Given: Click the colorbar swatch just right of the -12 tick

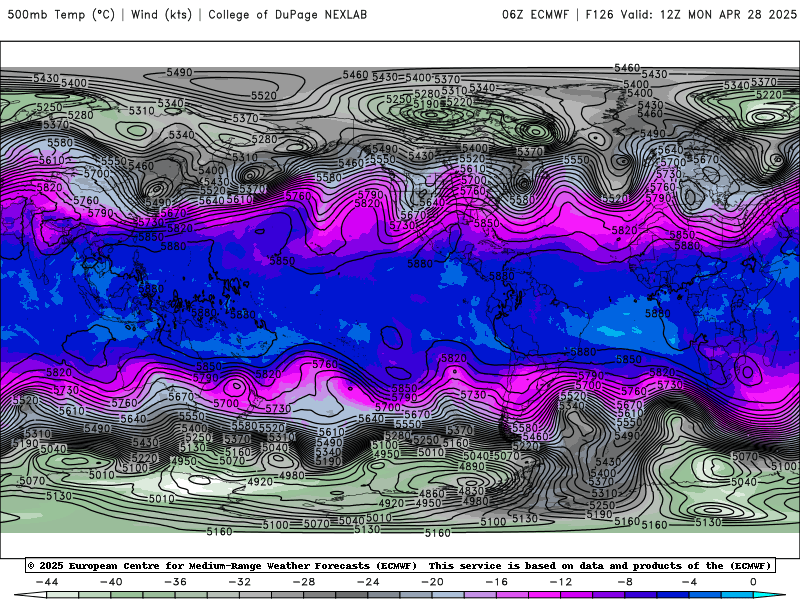Looking at the screenshot, I should 577,595.
